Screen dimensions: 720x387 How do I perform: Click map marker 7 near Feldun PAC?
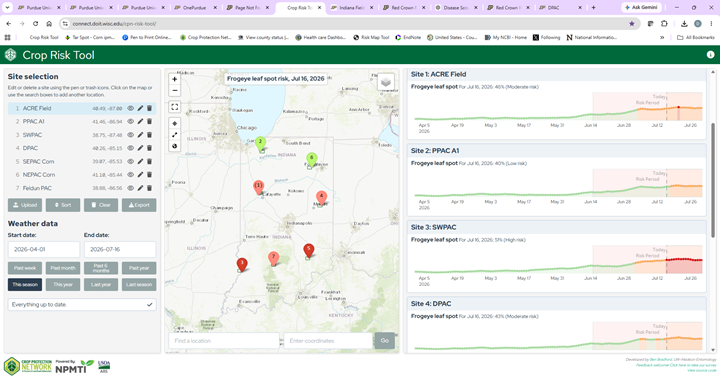tap(274, 258)
